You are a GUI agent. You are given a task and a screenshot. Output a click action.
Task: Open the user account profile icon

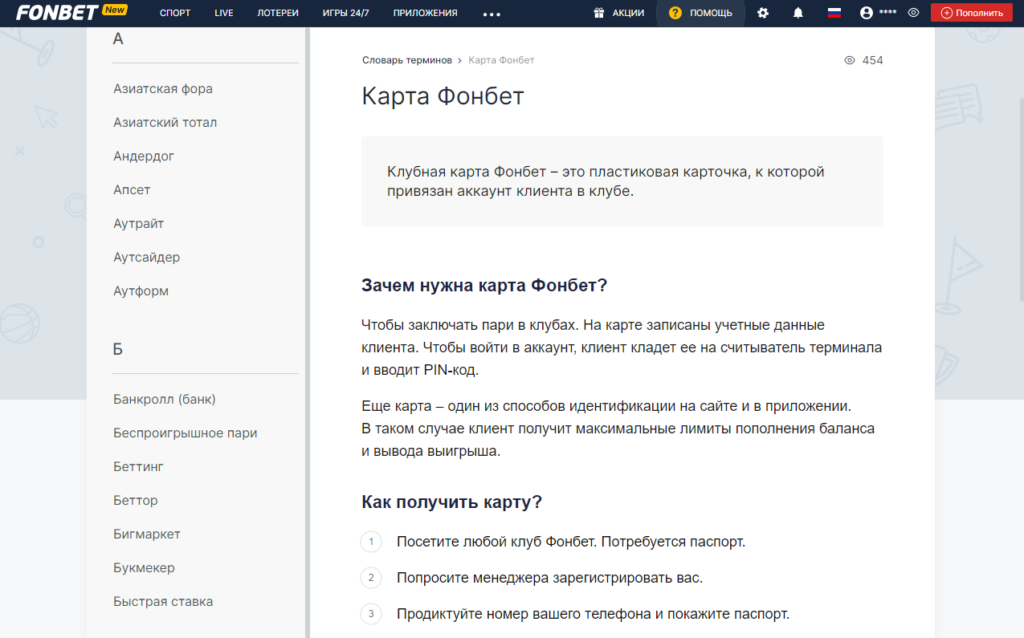[866, 12]
